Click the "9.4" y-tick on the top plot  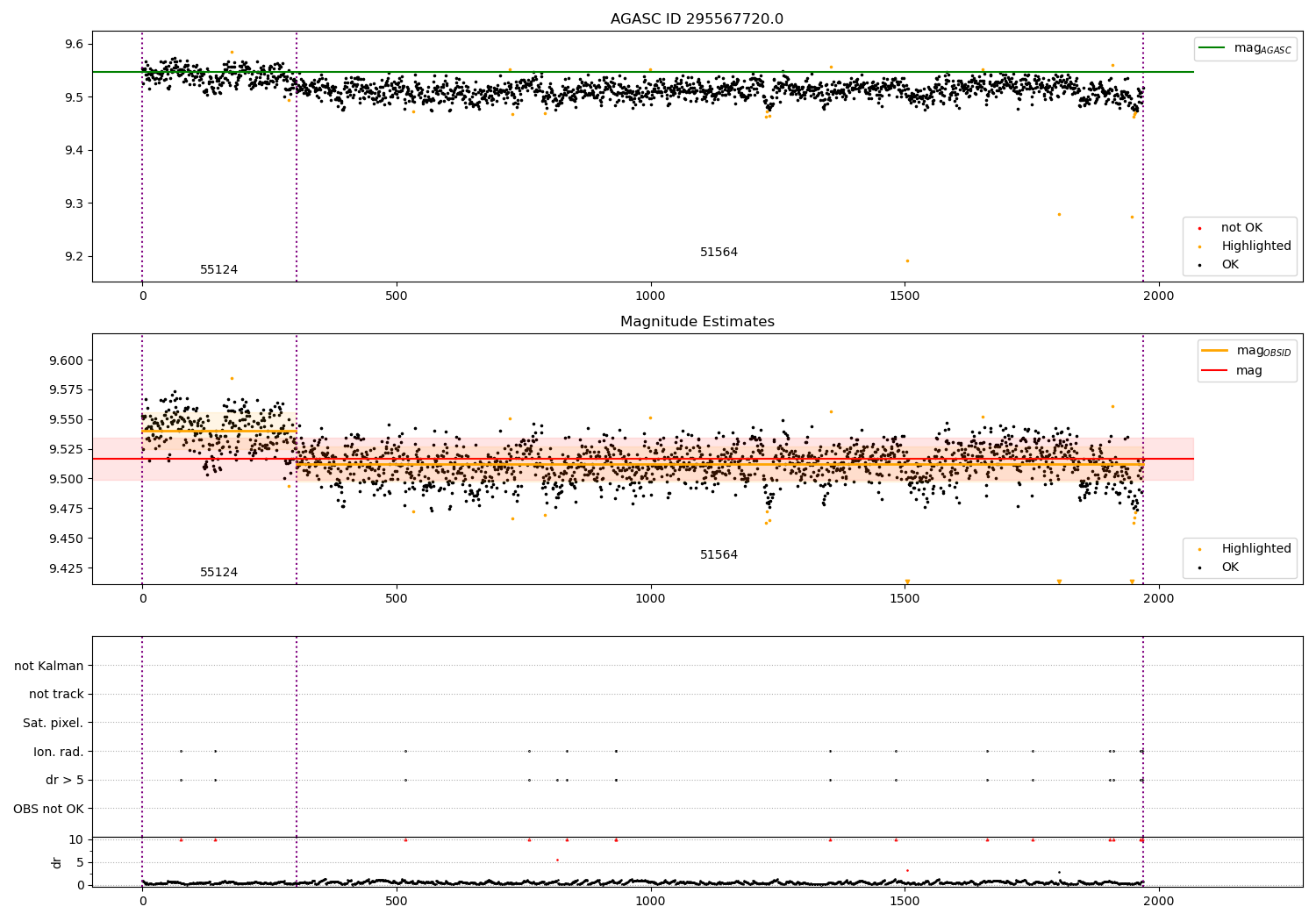pos(75,151)
